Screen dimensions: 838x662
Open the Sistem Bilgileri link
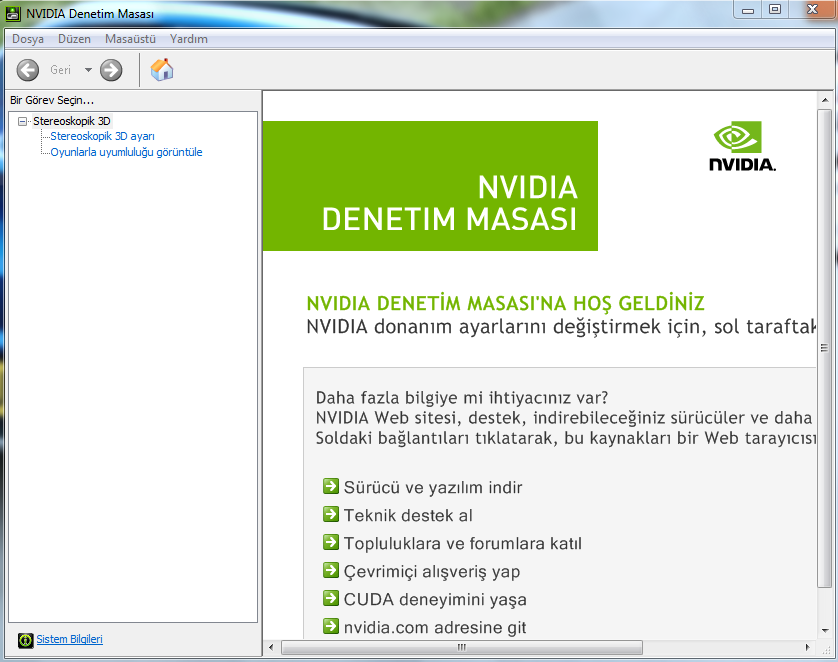[69, 640]
